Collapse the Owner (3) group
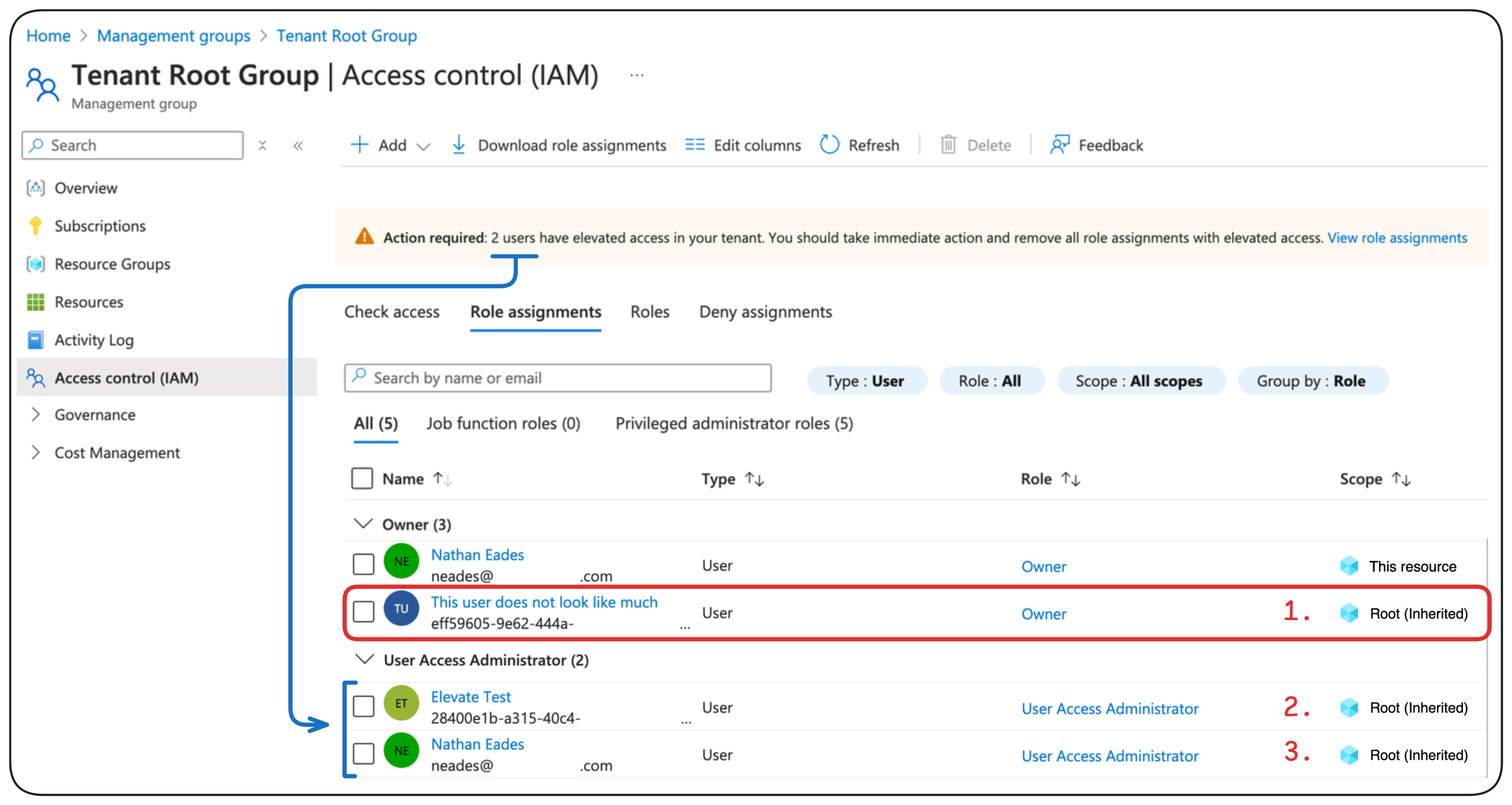1512x805 pixels. tap(364, 524)
